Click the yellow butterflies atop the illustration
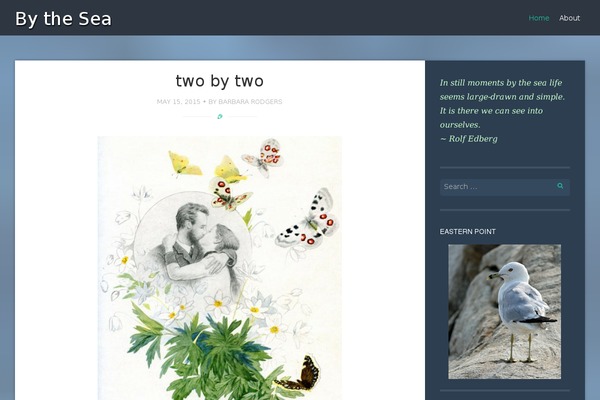This screenshot has height=400, width=600. [207, 167]
